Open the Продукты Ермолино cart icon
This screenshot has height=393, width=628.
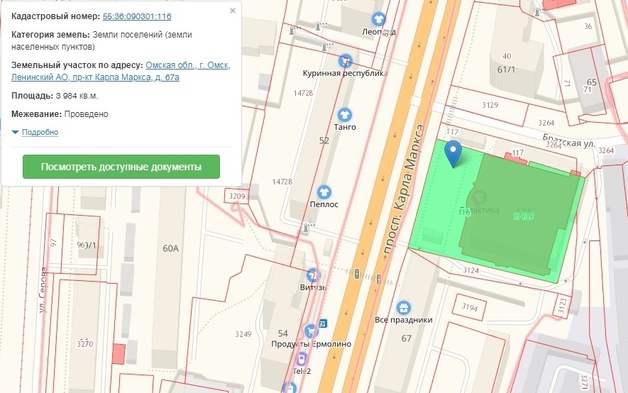tap(310, 331)
